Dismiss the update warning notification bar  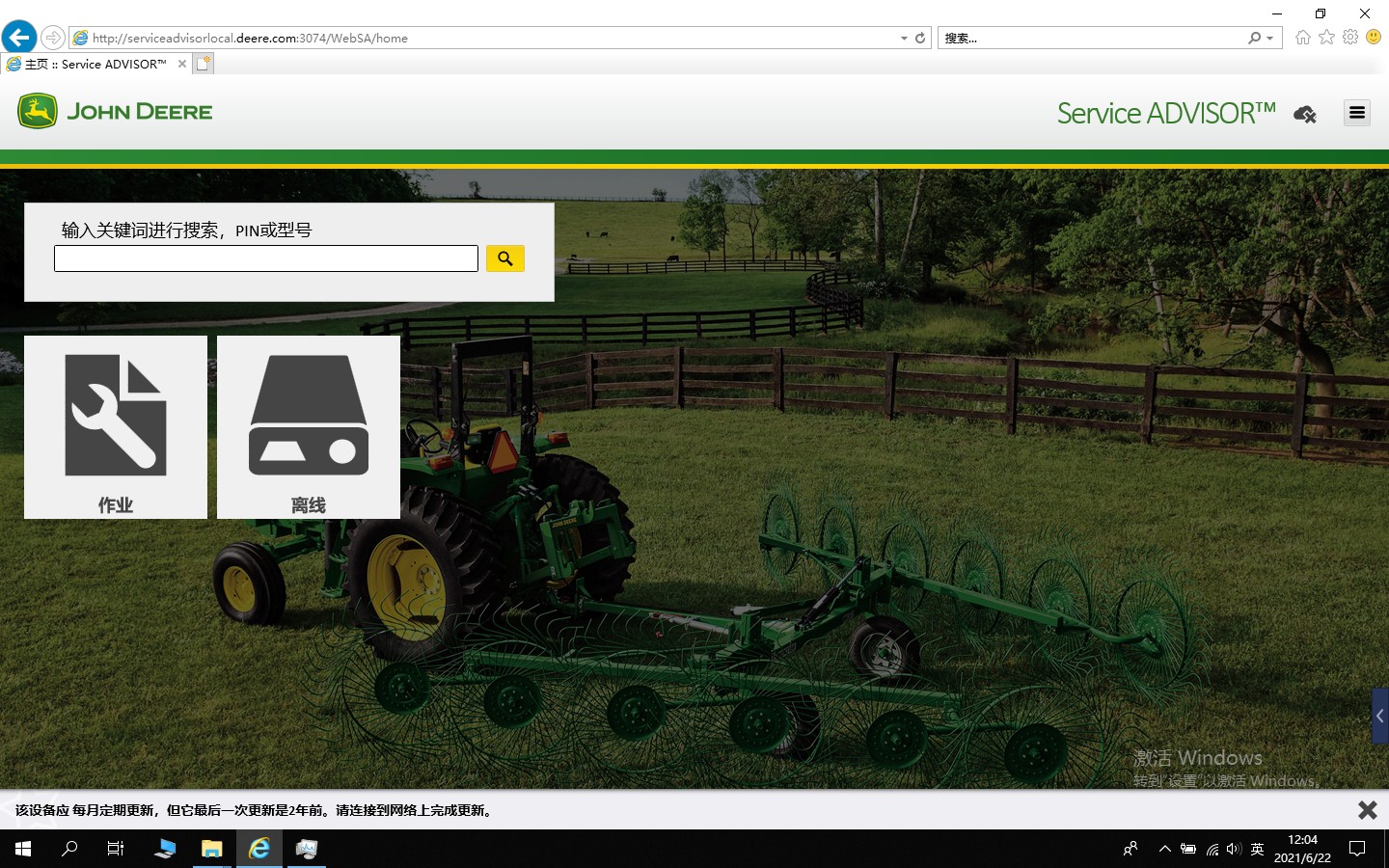(1368, 810)
